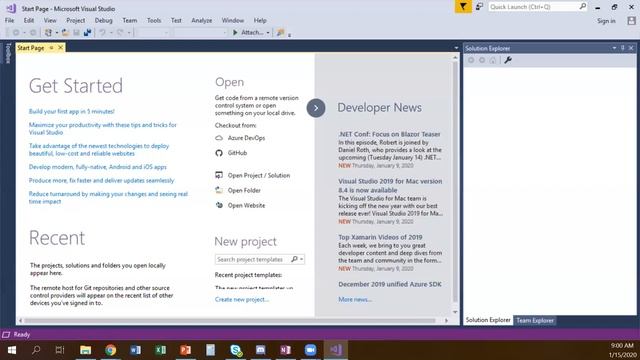Click the Redo toolbar icon

tap(120, 33)
